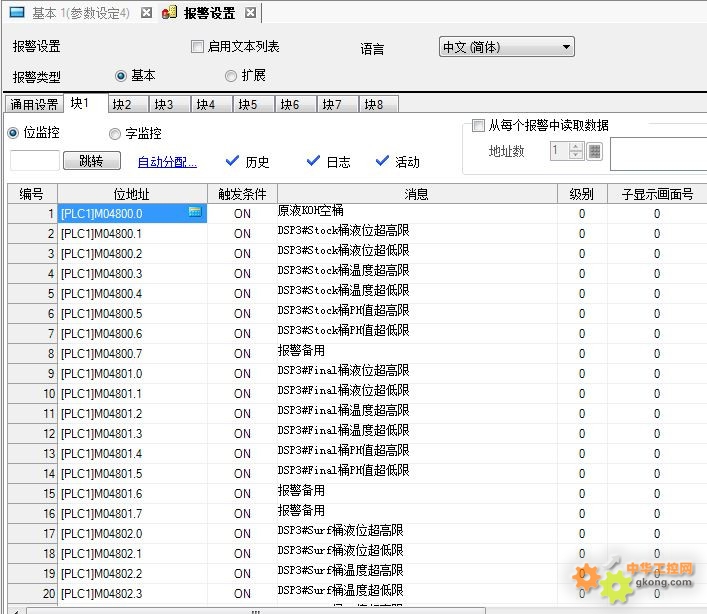707x614 pixels.
Task: Click the 跳转 button
Action: tap(92, 161)
